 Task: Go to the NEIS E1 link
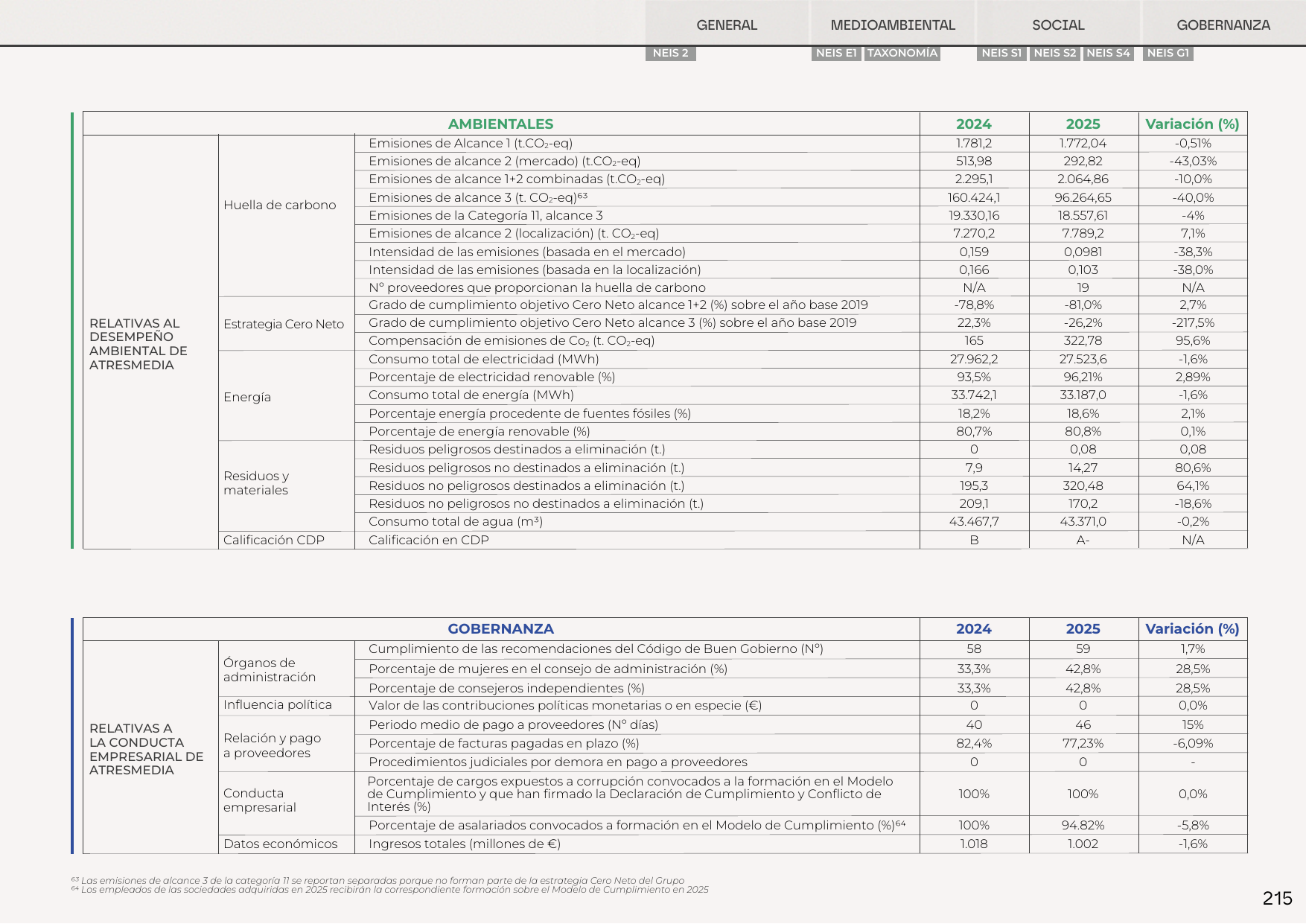[x=836, y=53]
